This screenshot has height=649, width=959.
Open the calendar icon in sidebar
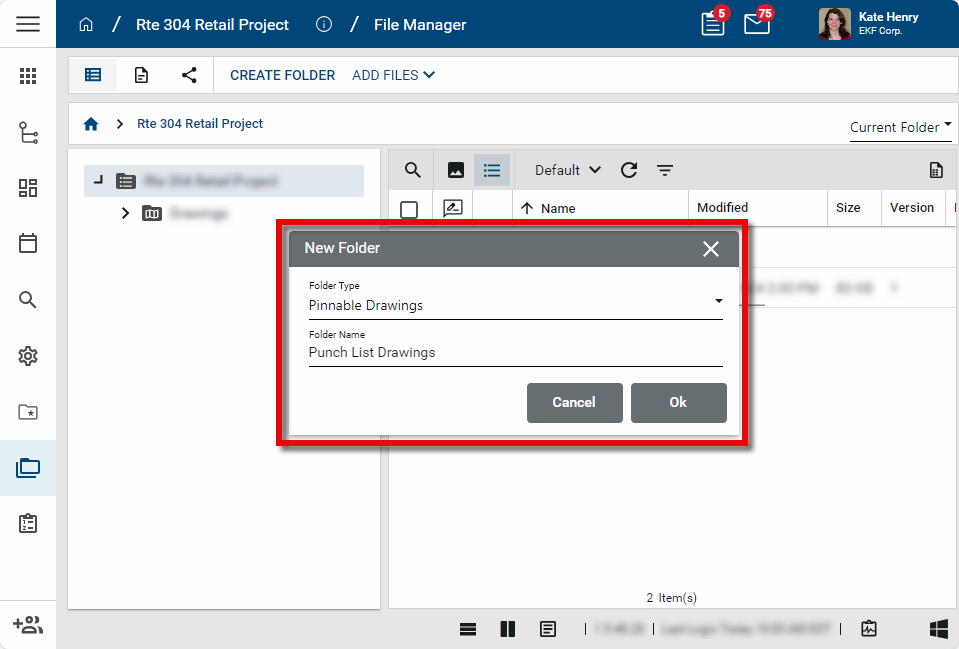[28, 243]
